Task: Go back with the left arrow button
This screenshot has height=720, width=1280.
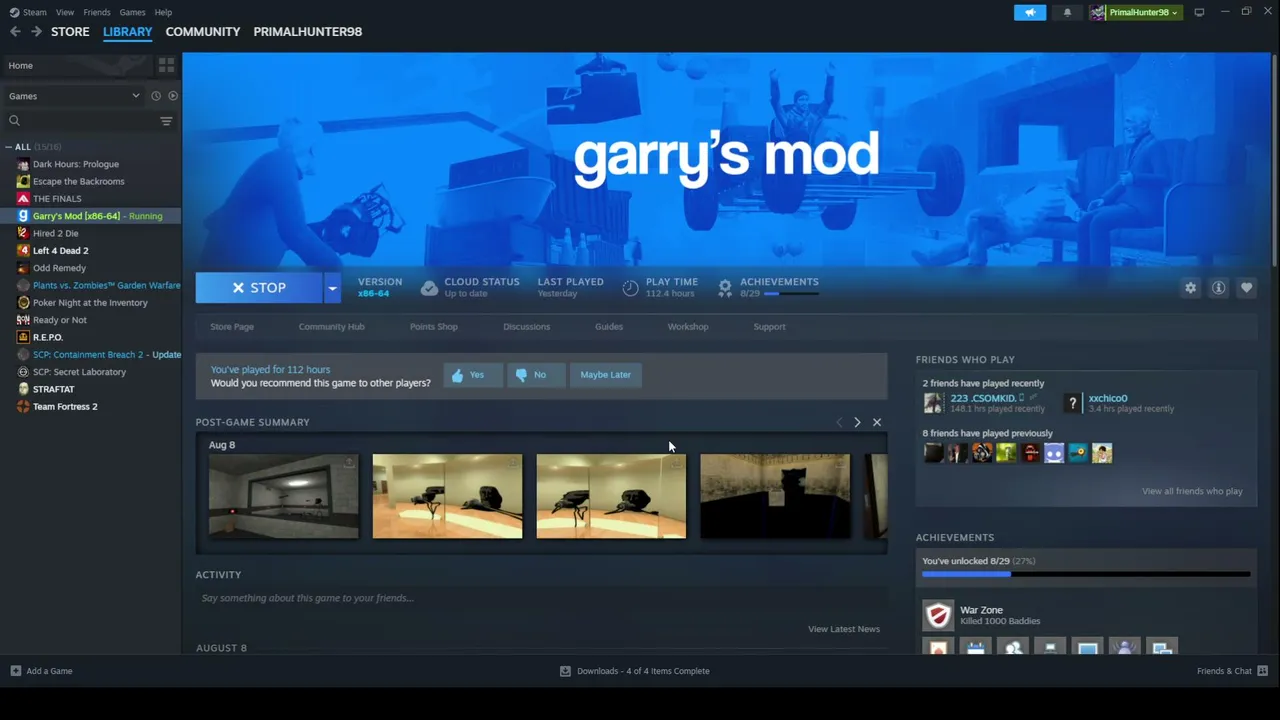Action: pos(15,32)
